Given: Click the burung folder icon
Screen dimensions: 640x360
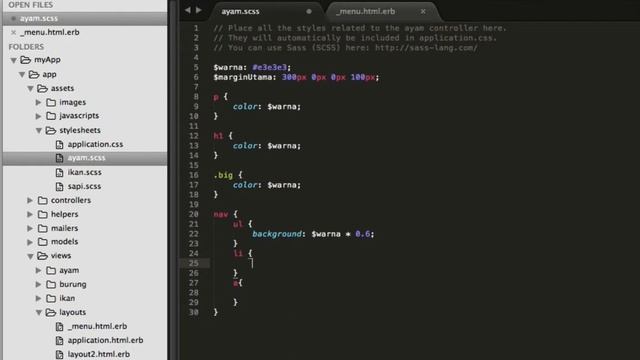Looking at the screenshot, I should point(51,284).
